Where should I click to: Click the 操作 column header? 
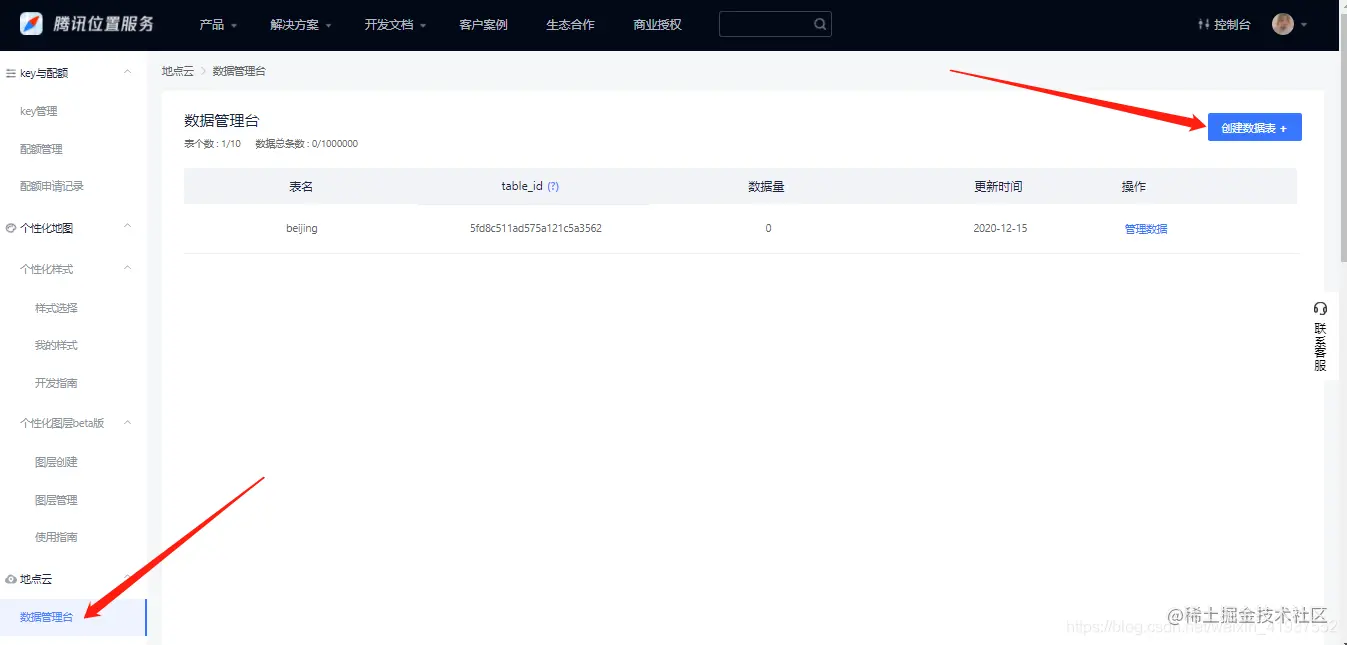coord(1134,187)
